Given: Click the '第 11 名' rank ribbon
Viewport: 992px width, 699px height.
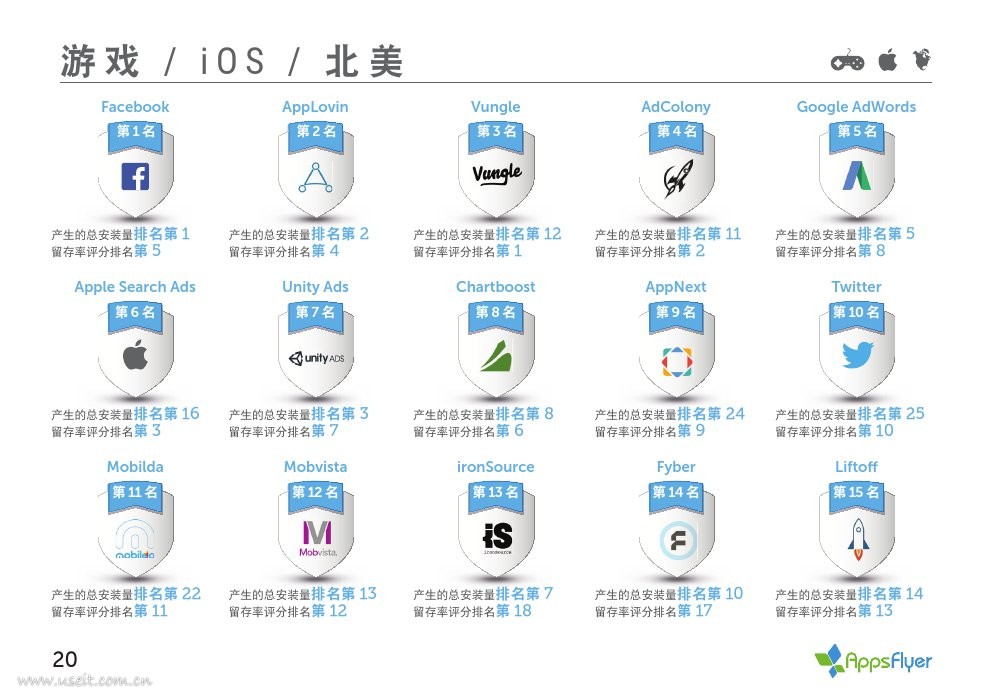Looking at the screenshot, I should (135, 495).
